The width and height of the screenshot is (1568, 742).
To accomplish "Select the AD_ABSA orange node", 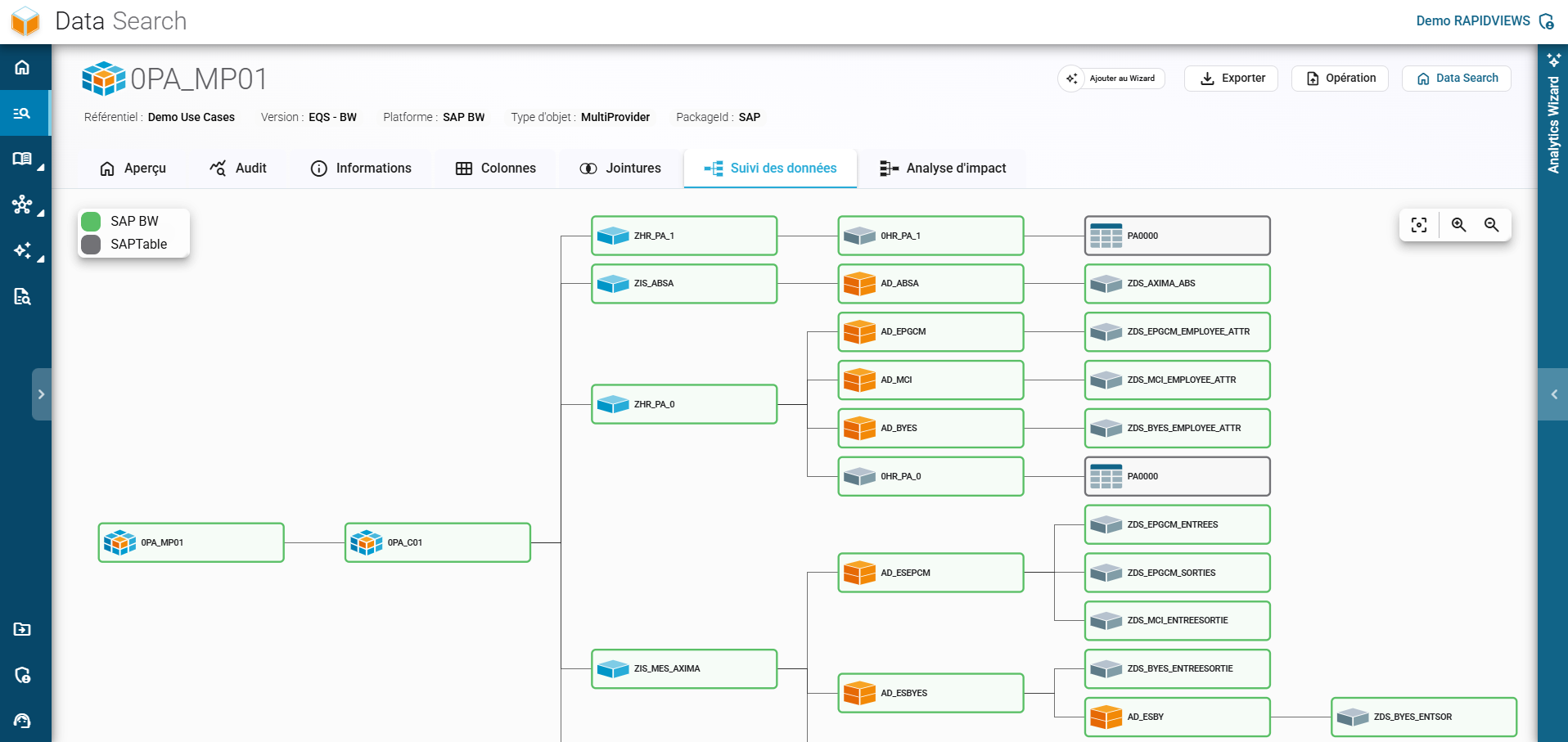I will pos(930,284).
